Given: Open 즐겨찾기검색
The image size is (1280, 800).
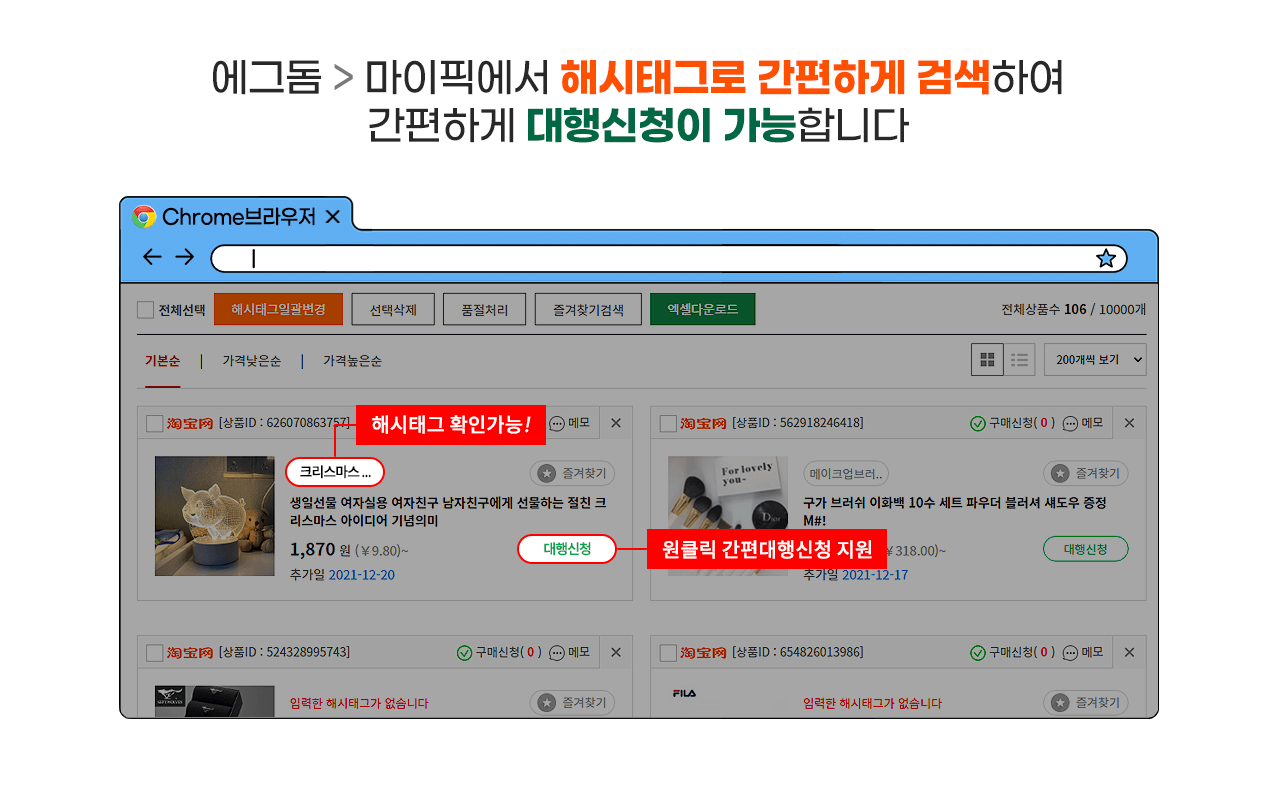Looking at the screenshot, I should pos(588,310).
